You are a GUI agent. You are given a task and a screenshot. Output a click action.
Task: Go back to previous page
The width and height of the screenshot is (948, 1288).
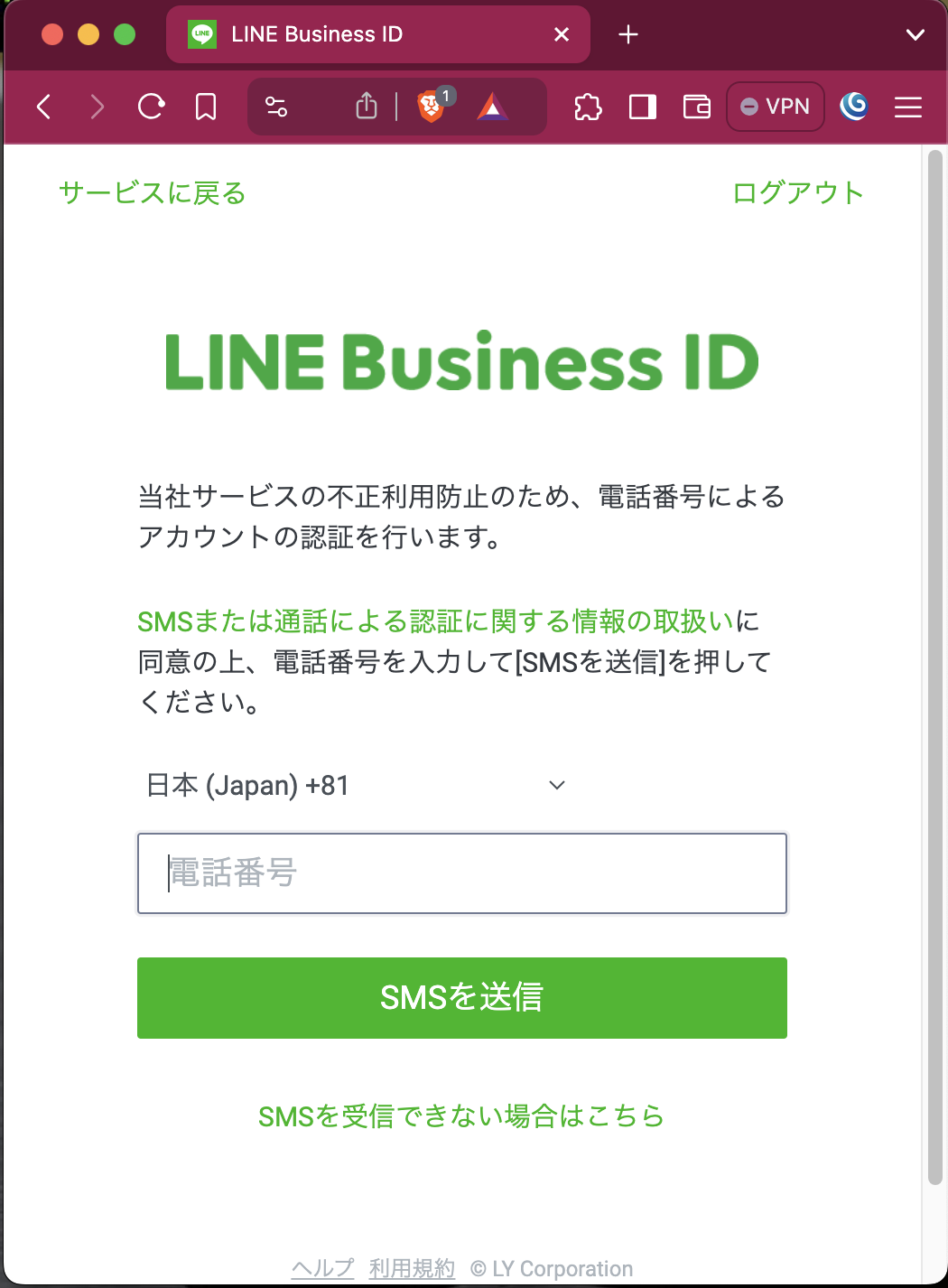(x=43, y=107)
